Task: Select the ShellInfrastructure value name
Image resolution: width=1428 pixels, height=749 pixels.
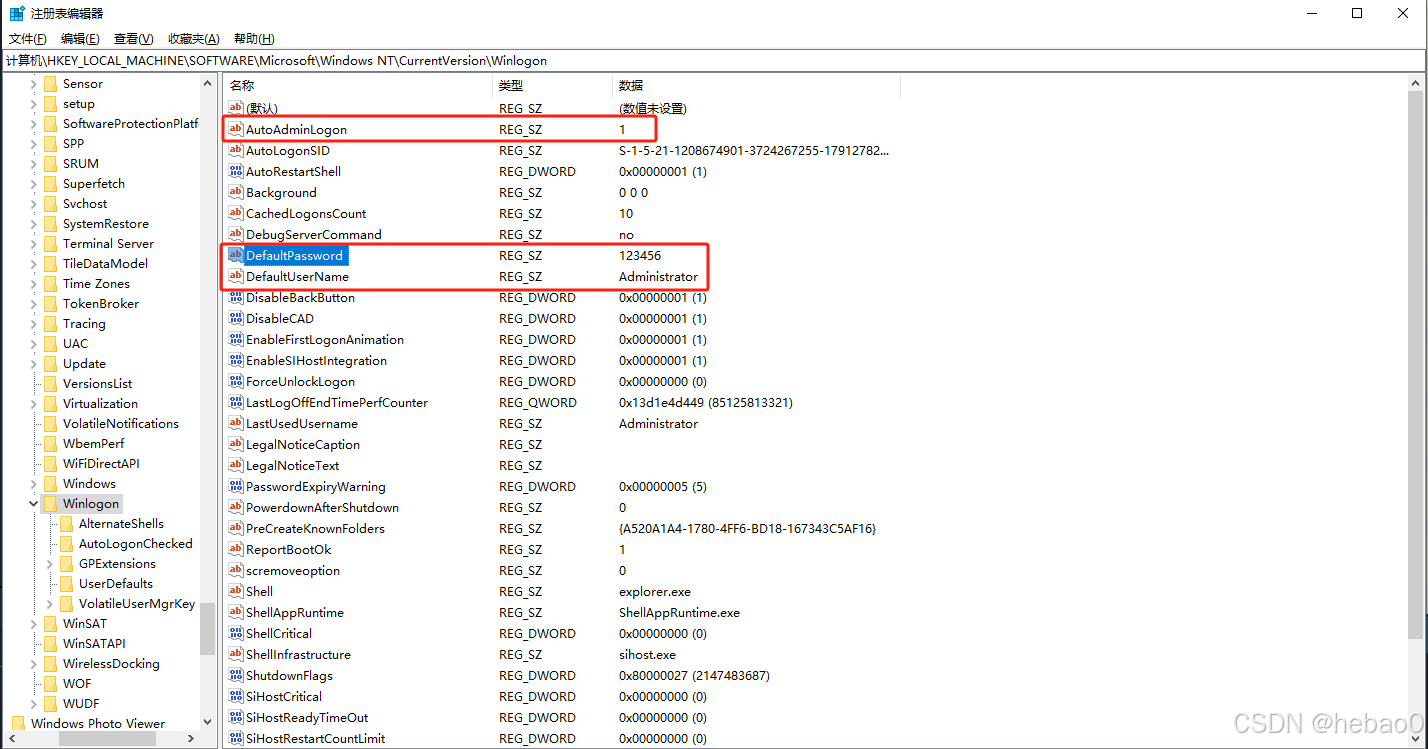Action: click(x=298, y=654)
